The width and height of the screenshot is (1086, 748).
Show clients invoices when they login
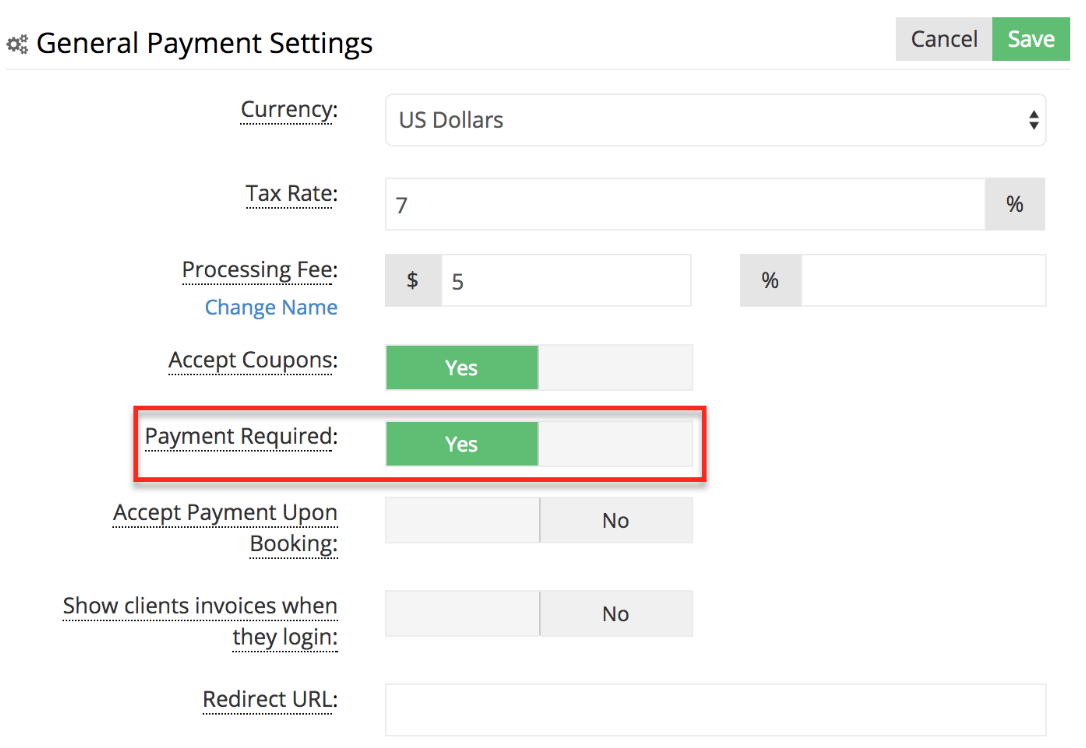[x=462, y=613]
